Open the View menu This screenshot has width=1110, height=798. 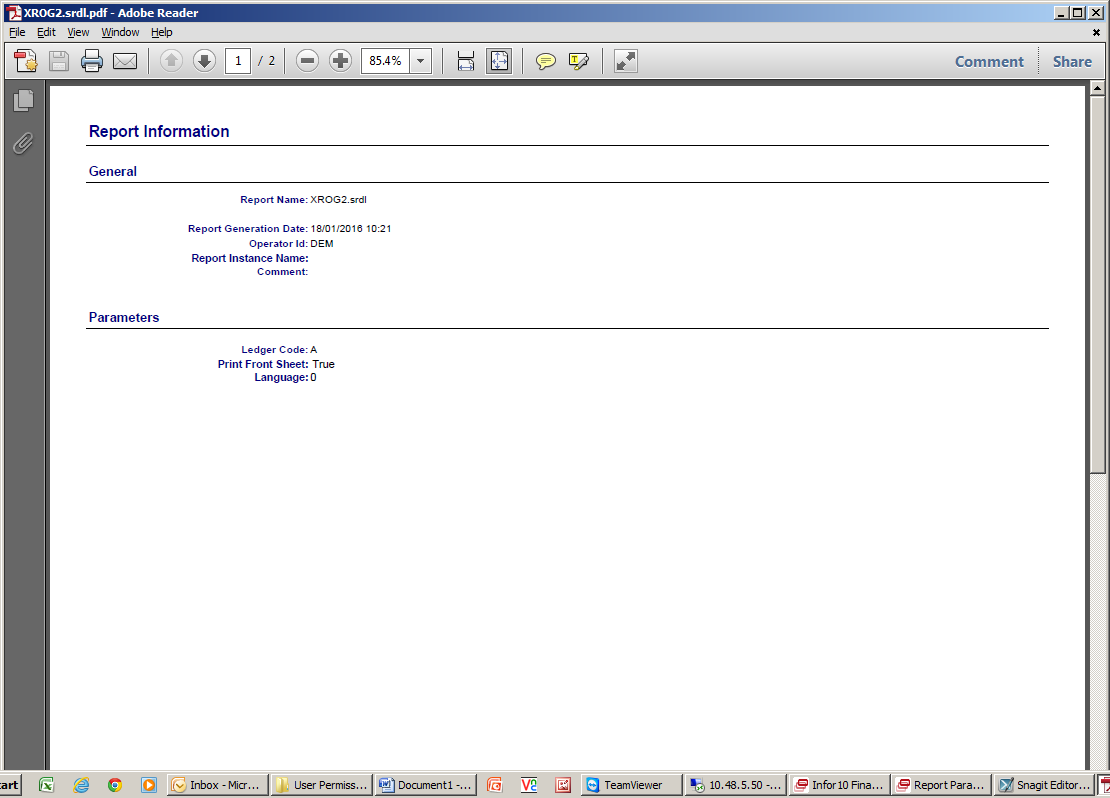coord(78,32)
